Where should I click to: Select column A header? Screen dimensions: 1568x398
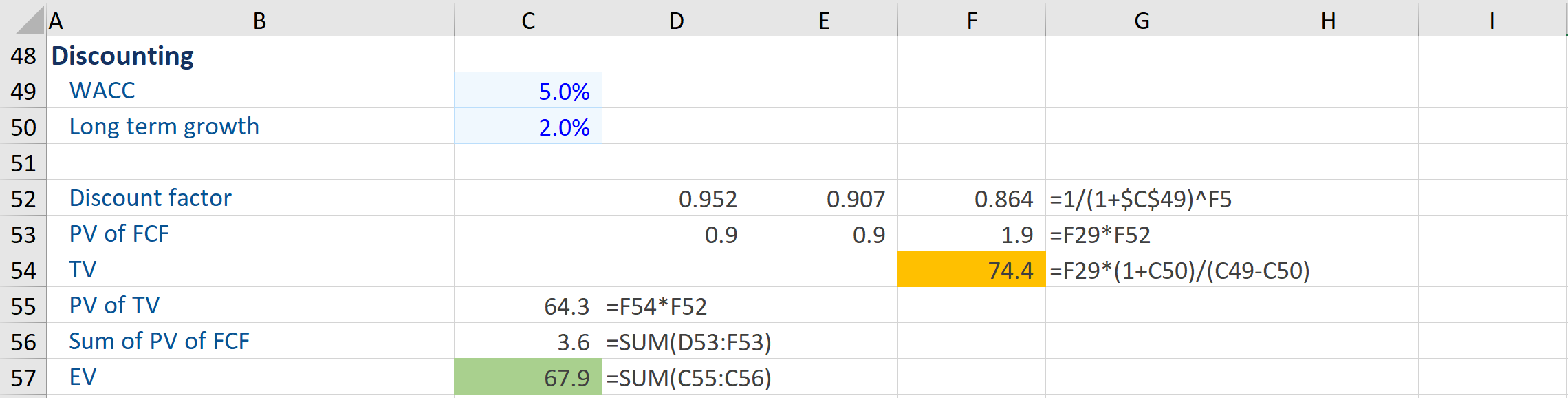[x=56, y=20]
